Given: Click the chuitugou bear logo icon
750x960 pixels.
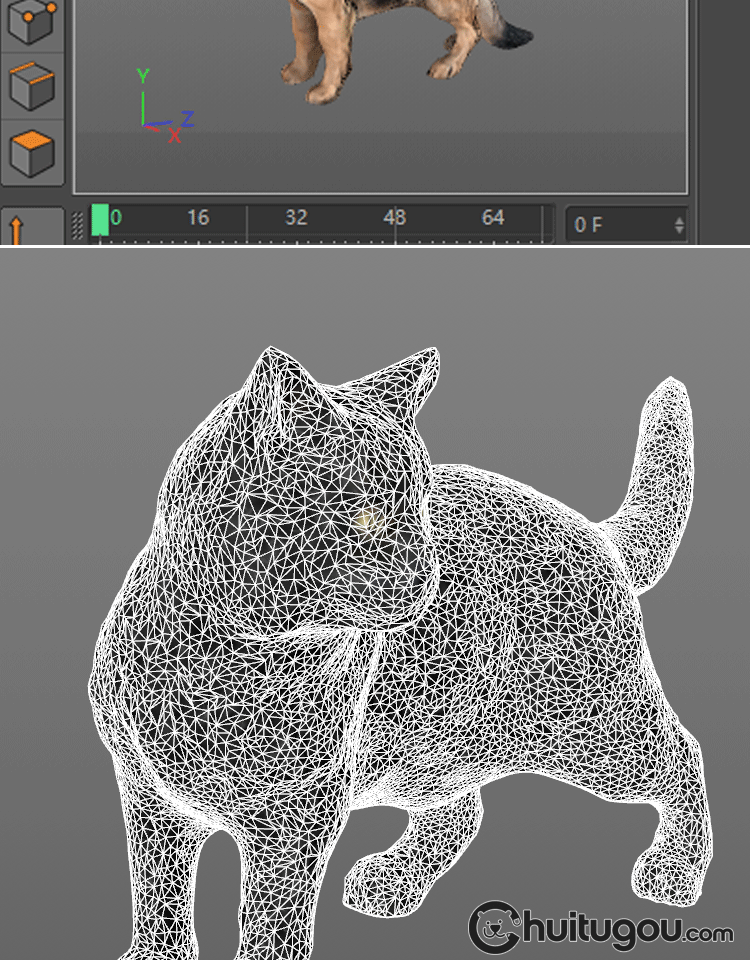Looking at the screenshot, I should coord(497,929).
